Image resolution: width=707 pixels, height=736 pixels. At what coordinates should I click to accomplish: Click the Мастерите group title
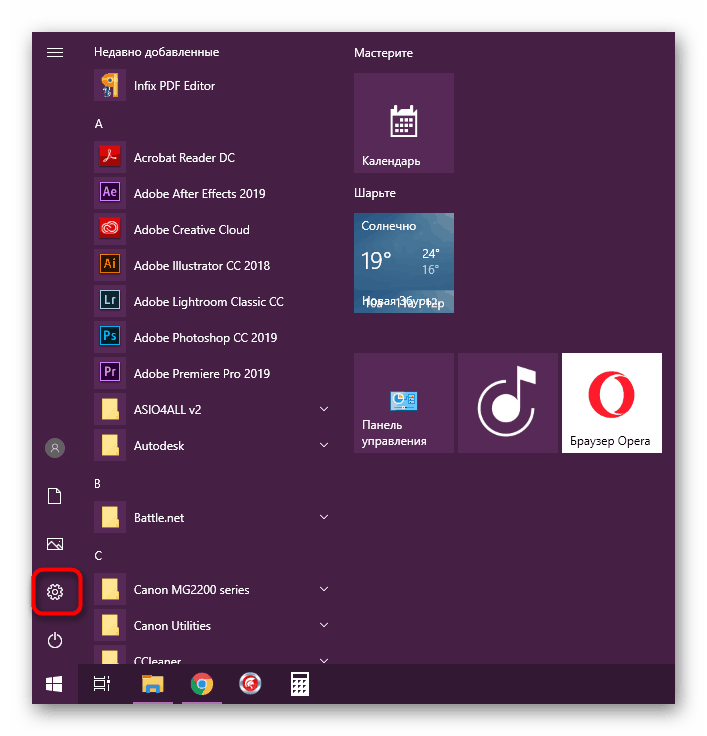pos(384,53)
